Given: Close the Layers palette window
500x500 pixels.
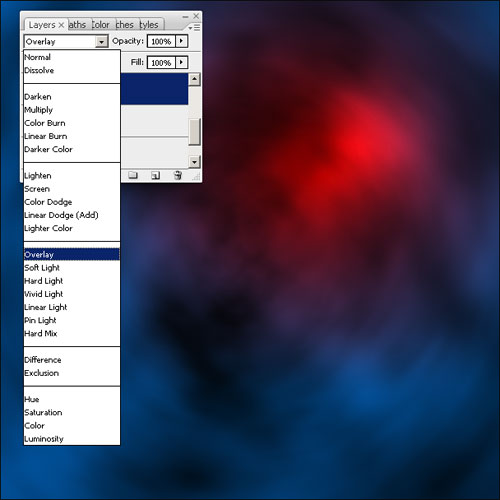Looking at the screenshot, I should (x=196, y=16).
